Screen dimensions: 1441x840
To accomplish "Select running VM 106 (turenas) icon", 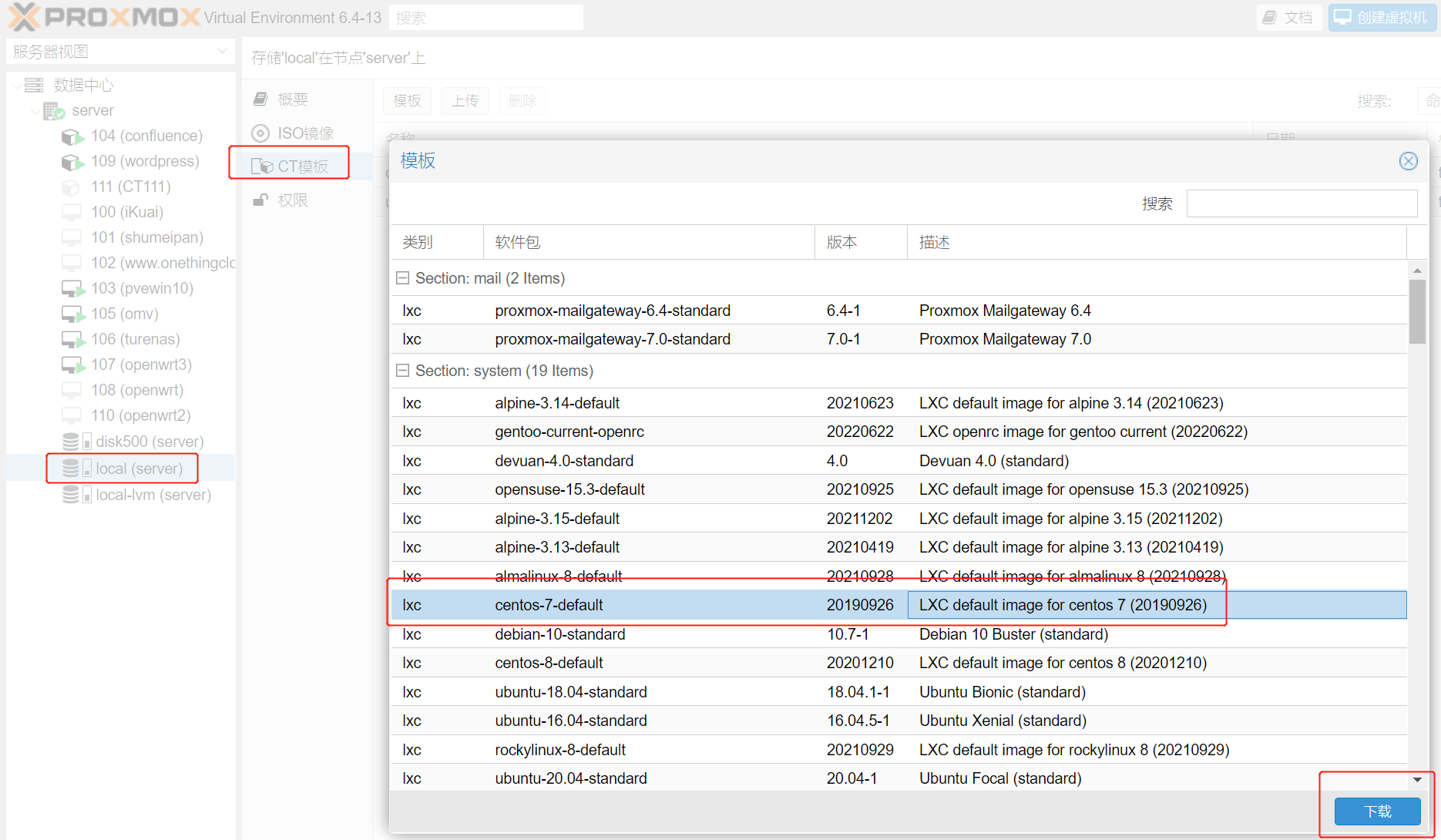I will [x=73, y=340].
